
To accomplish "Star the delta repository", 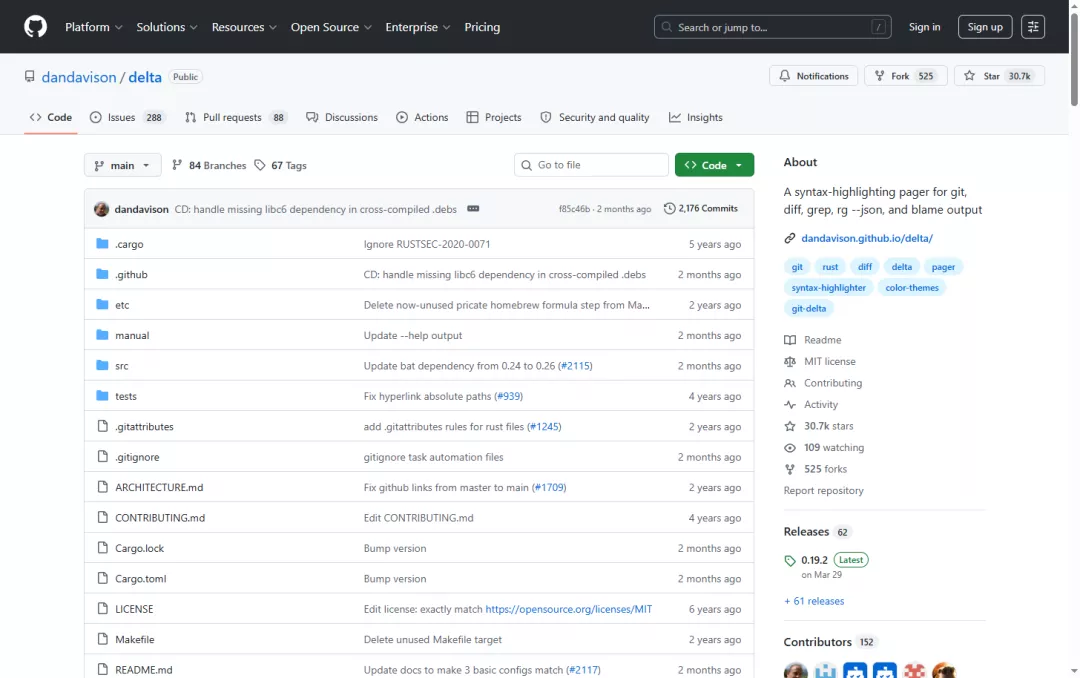I will pyautogui.click(x=999, y=76).
